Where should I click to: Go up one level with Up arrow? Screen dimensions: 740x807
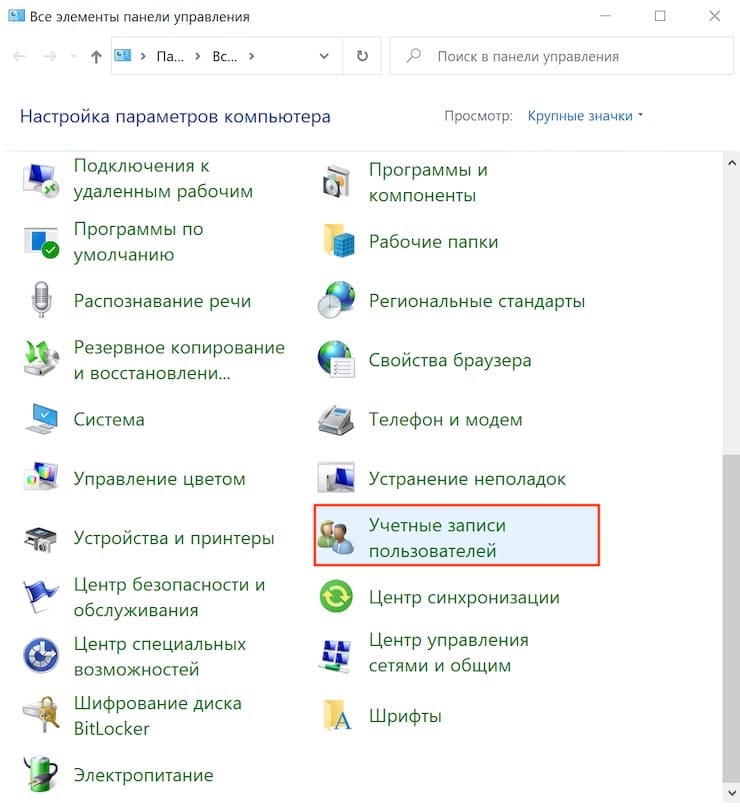pos(96,56)
